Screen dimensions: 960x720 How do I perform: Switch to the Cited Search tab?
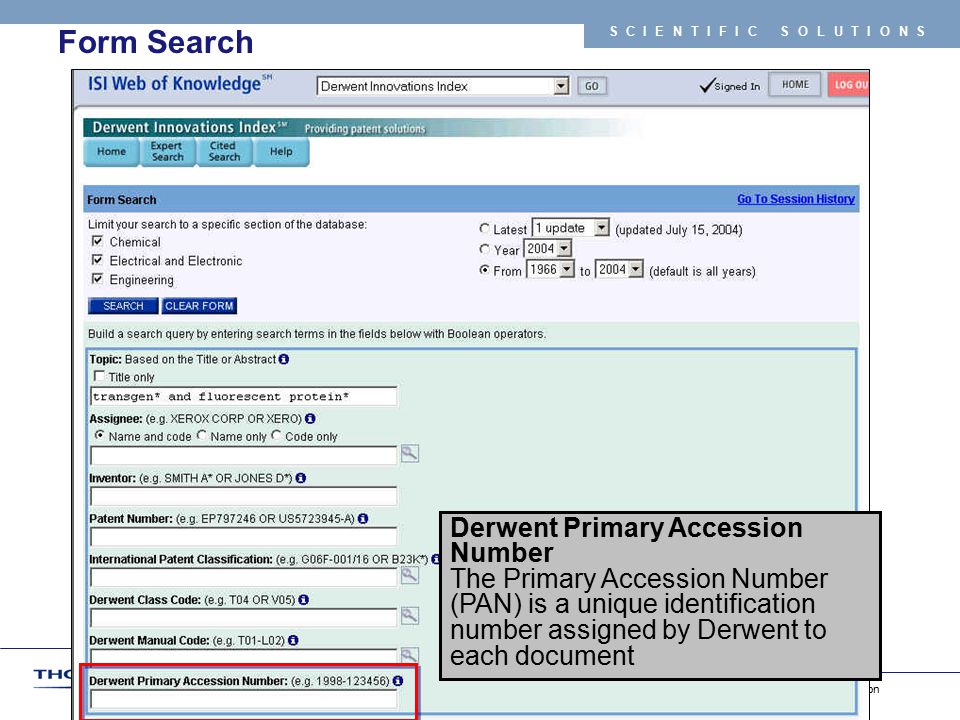(224, 151)
